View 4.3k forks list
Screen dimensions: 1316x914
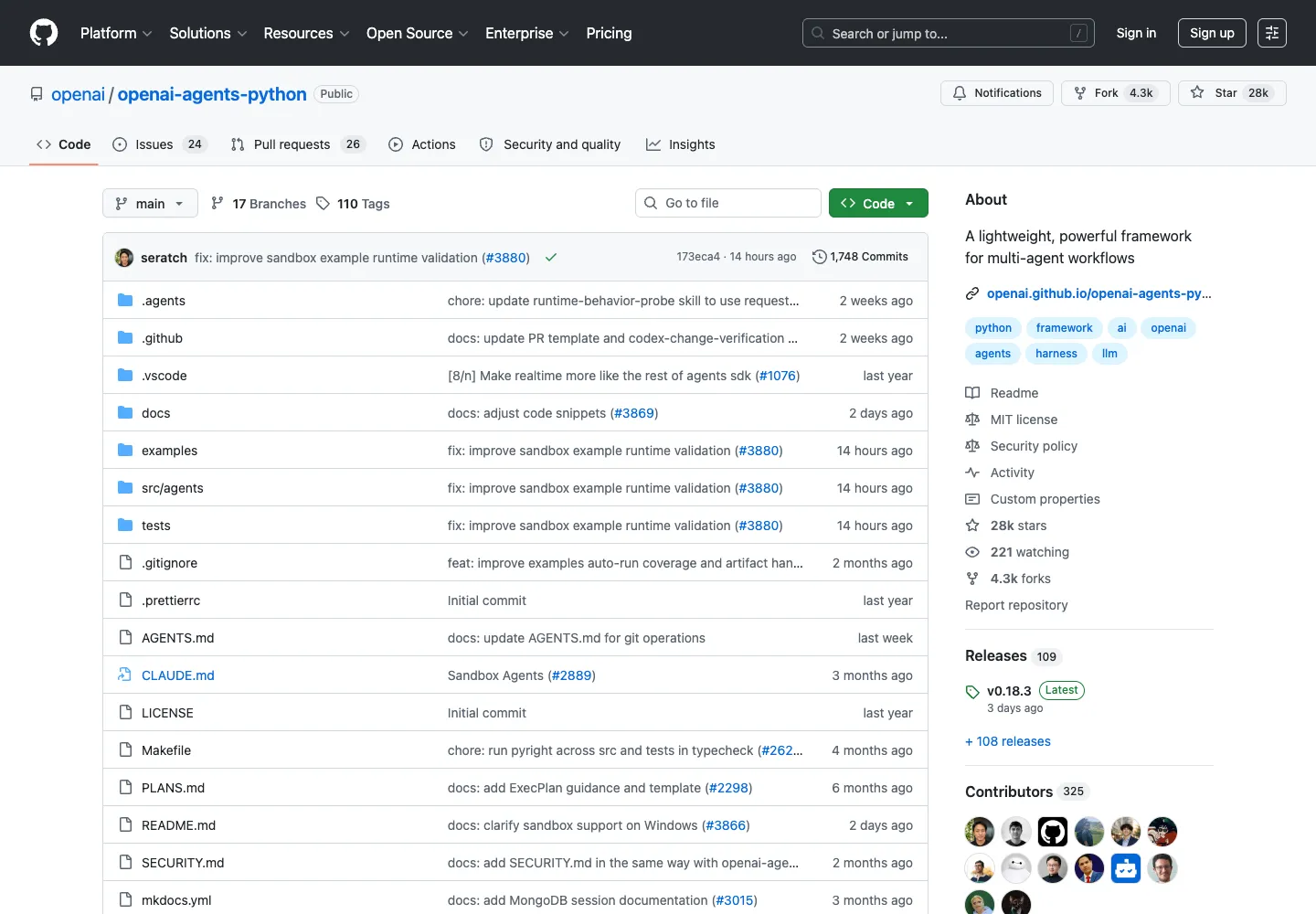tap(1008, 579)
